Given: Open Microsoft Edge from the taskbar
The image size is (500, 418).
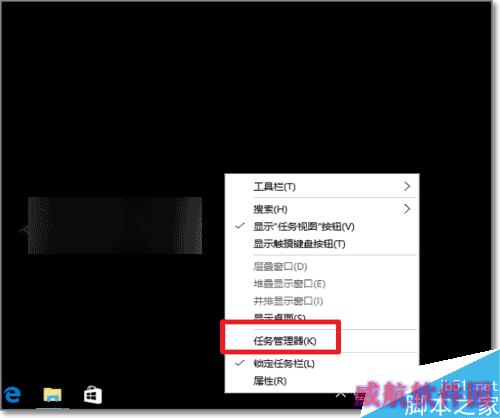Looking at the screenshot, I should 12,395.
